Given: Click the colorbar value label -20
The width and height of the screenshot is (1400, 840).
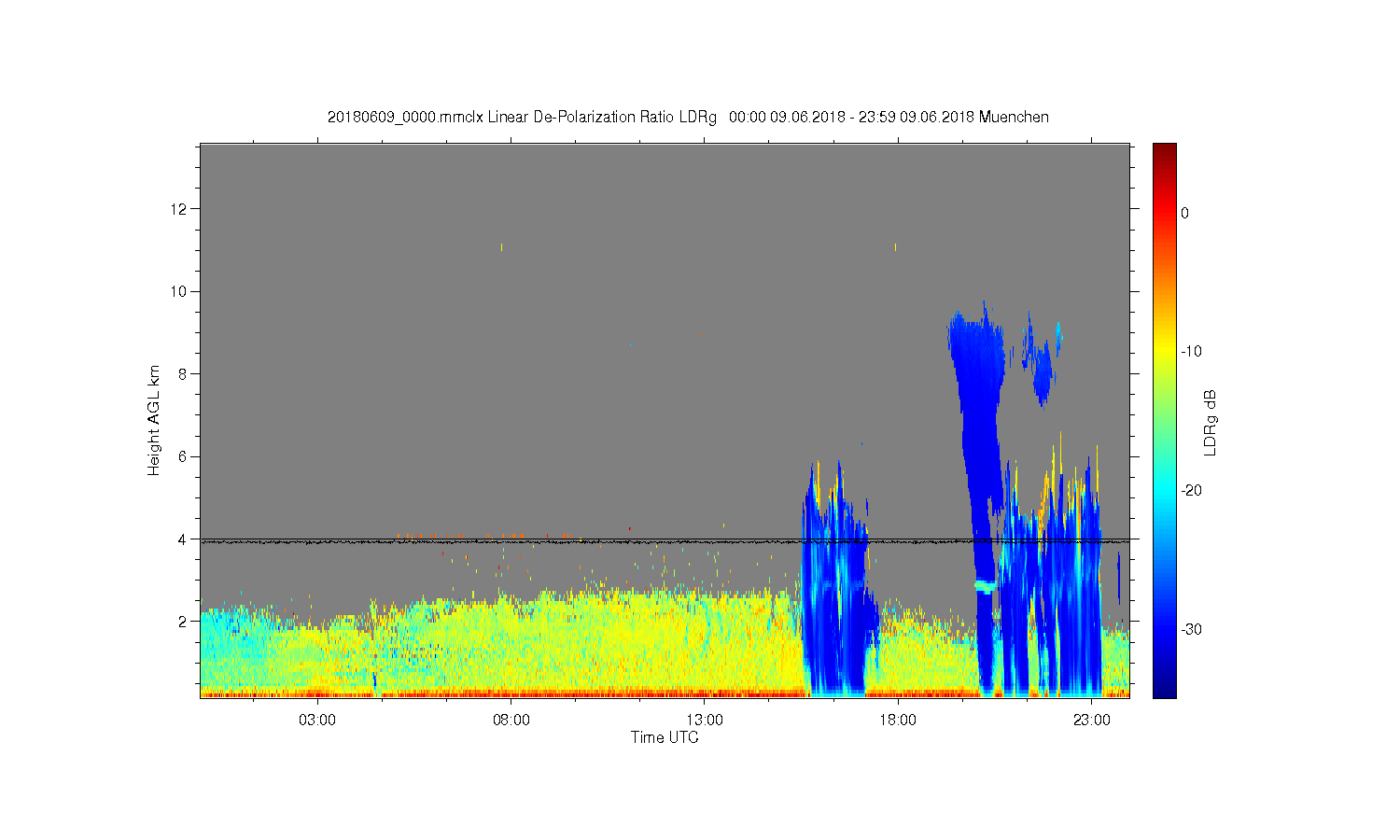Looking at the screenshot, I should 1191,491.
